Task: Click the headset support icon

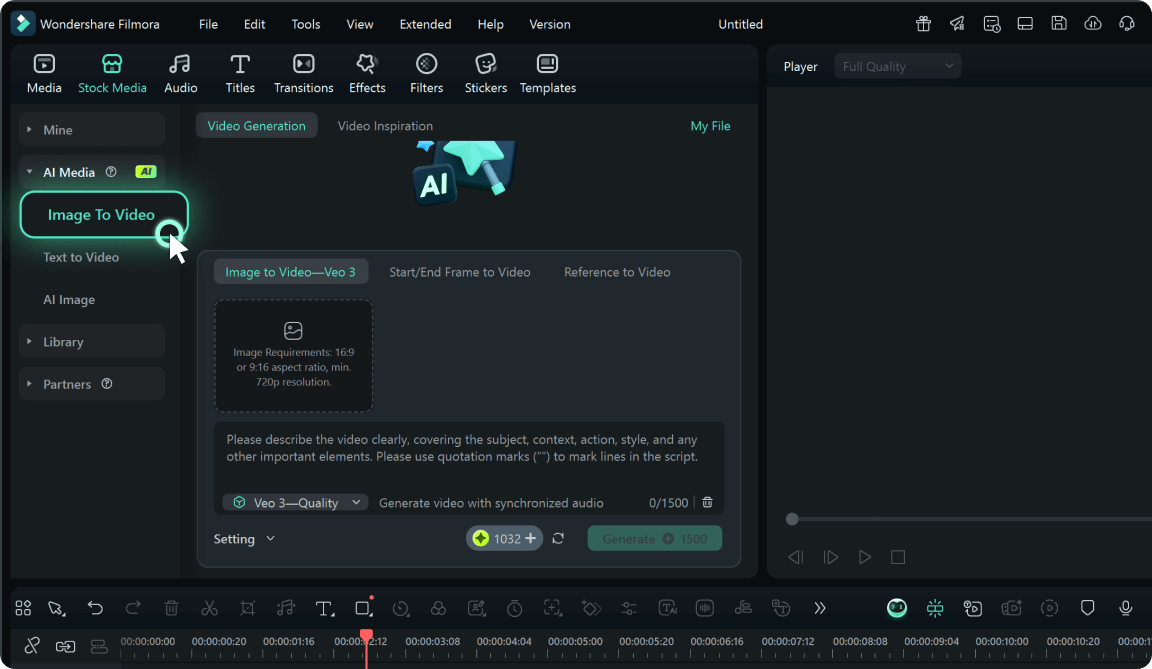Action: [x=1127, y=23]
